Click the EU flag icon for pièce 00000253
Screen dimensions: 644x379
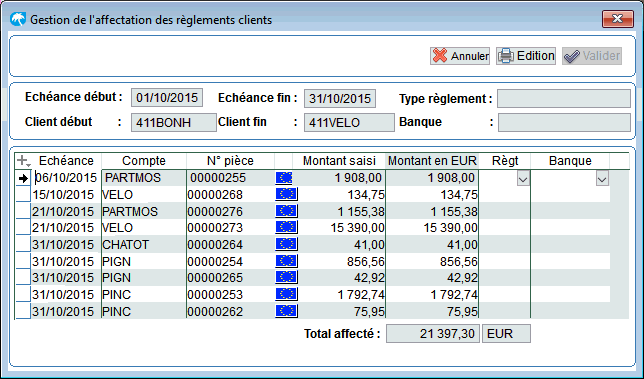pyautogui.click(x=286, y=294)
